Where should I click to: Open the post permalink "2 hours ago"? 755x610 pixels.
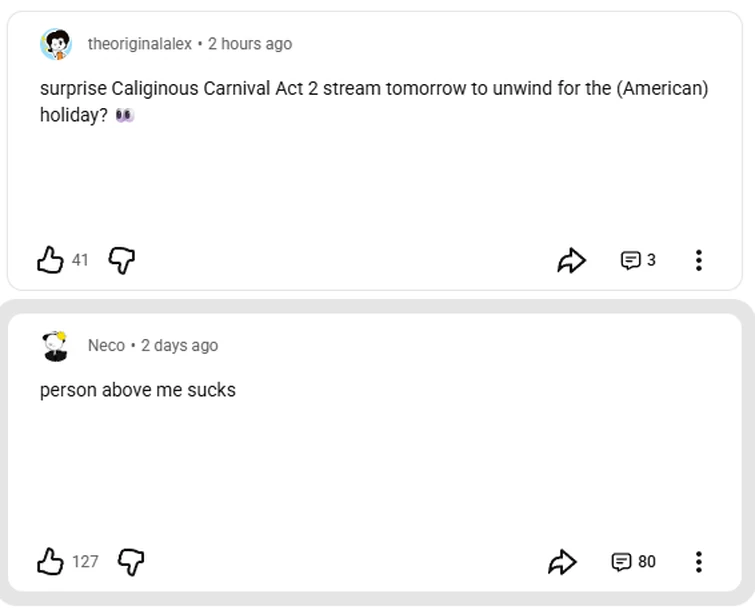250,44
